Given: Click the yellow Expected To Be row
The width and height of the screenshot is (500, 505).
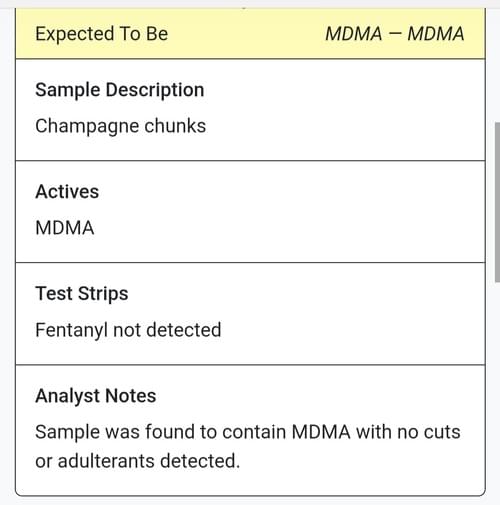Looking at the screenshot, I should point(250,34).
